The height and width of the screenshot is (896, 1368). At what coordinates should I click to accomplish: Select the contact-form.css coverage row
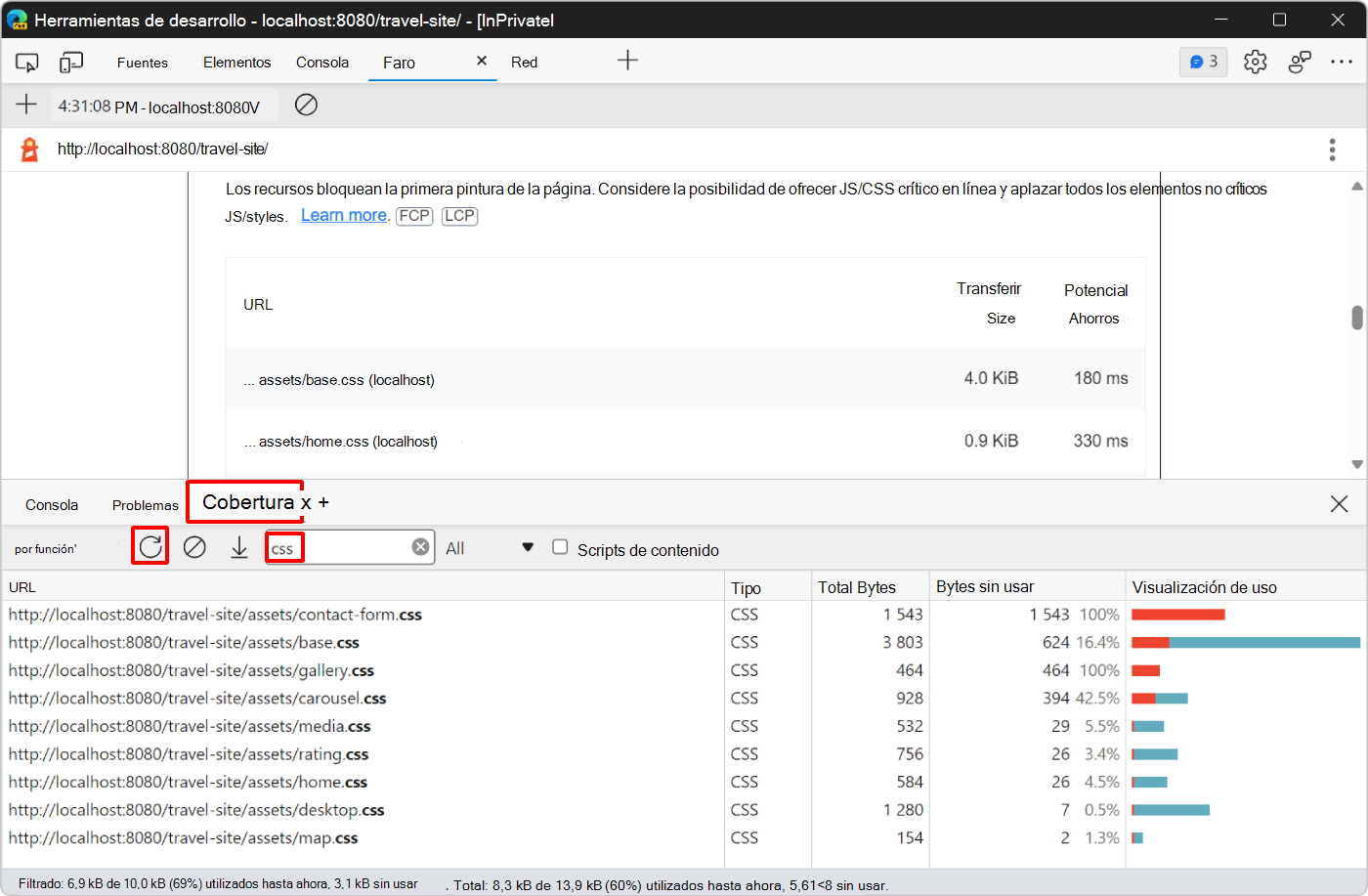pyautogui.click(x=684, y=615)
